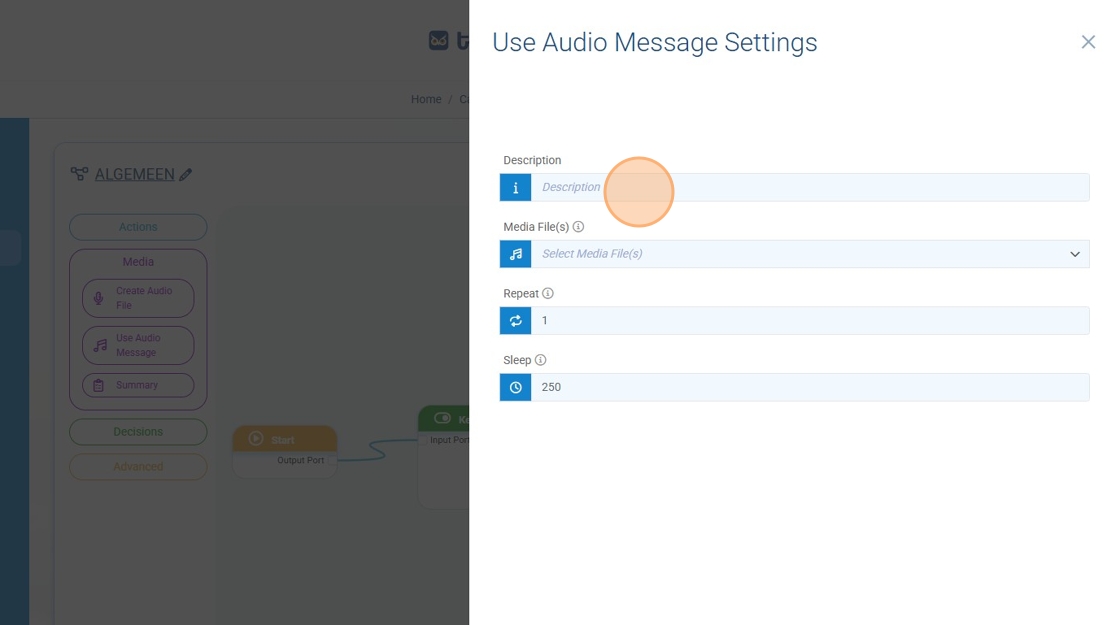Screen dimensions: 1120x625
Task: Select the Summary node
Action: point(138,385)
